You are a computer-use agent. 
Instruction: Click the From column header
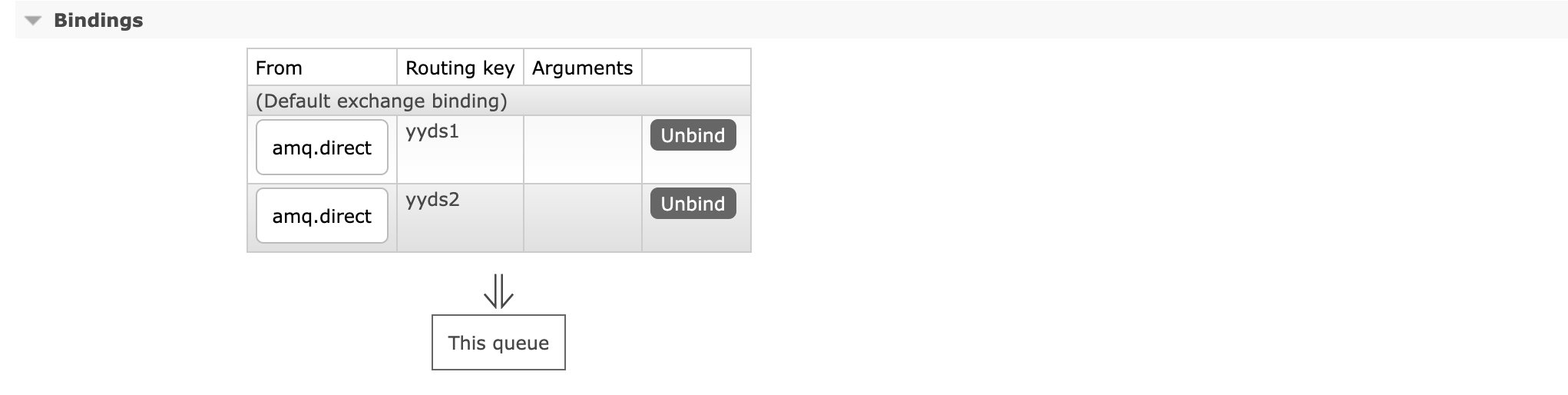(279, 68)
